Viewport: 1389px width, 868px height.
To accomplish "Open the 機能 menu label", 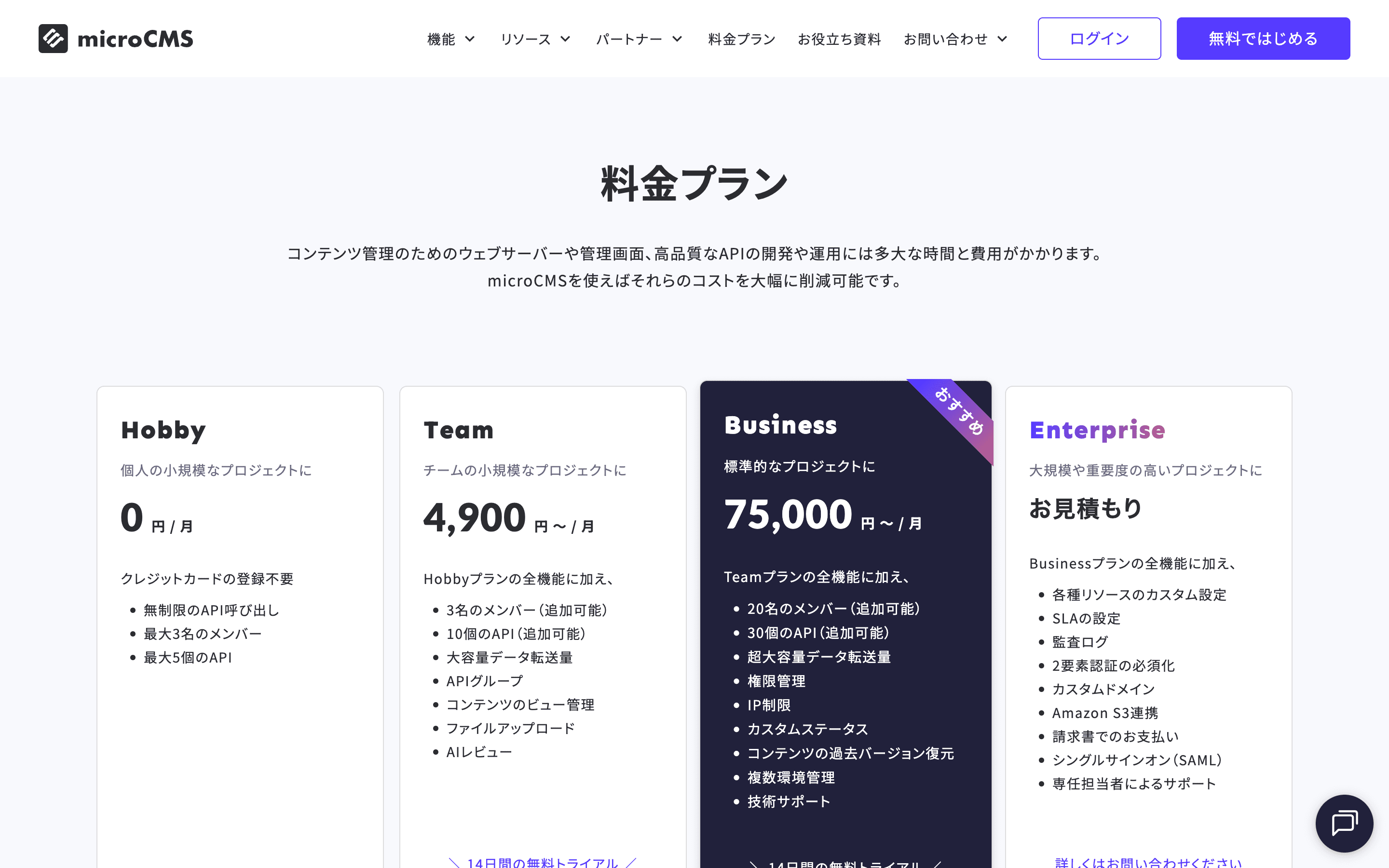I will coord(441,39).
